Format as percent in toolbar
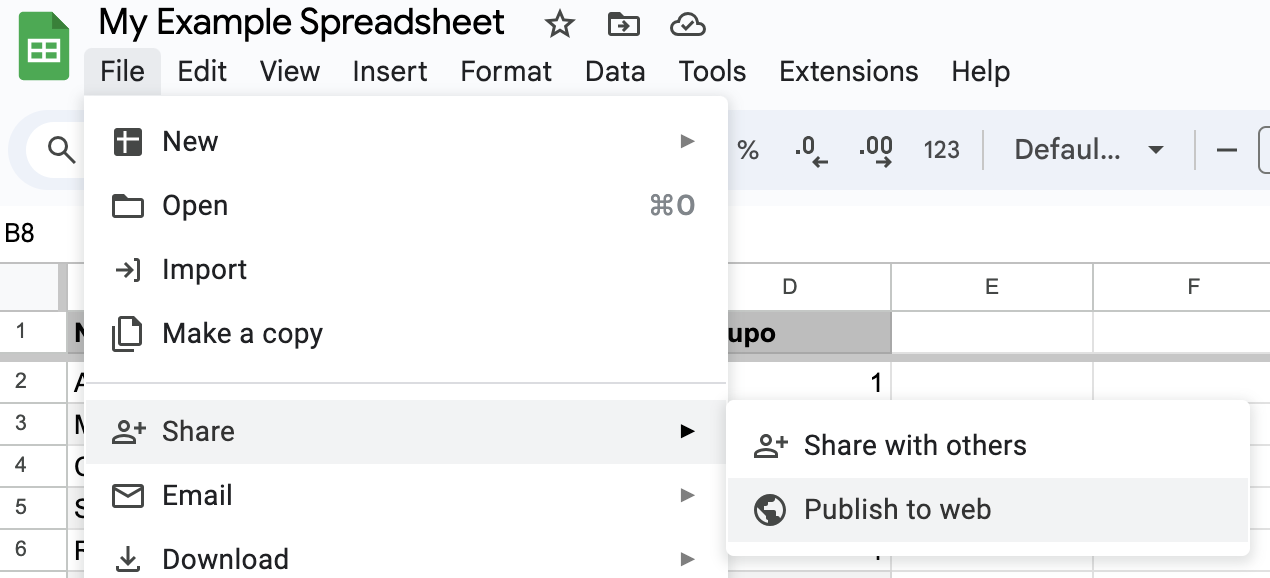The image size is (1270, 578). pyautogui.click(x=748, y=150)
